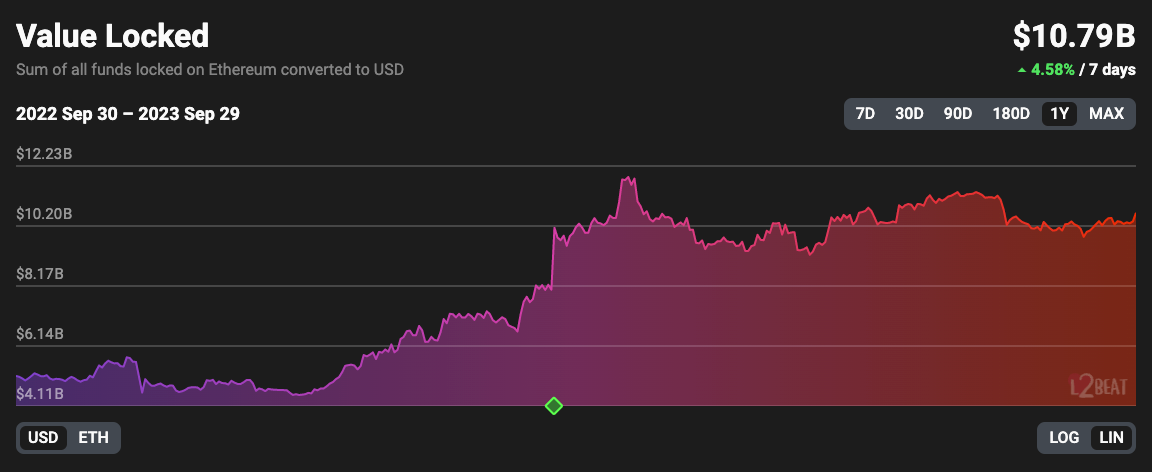1152x472 pixels.
Task: Choose the 180D time range
Action: tap(1011, 114)
